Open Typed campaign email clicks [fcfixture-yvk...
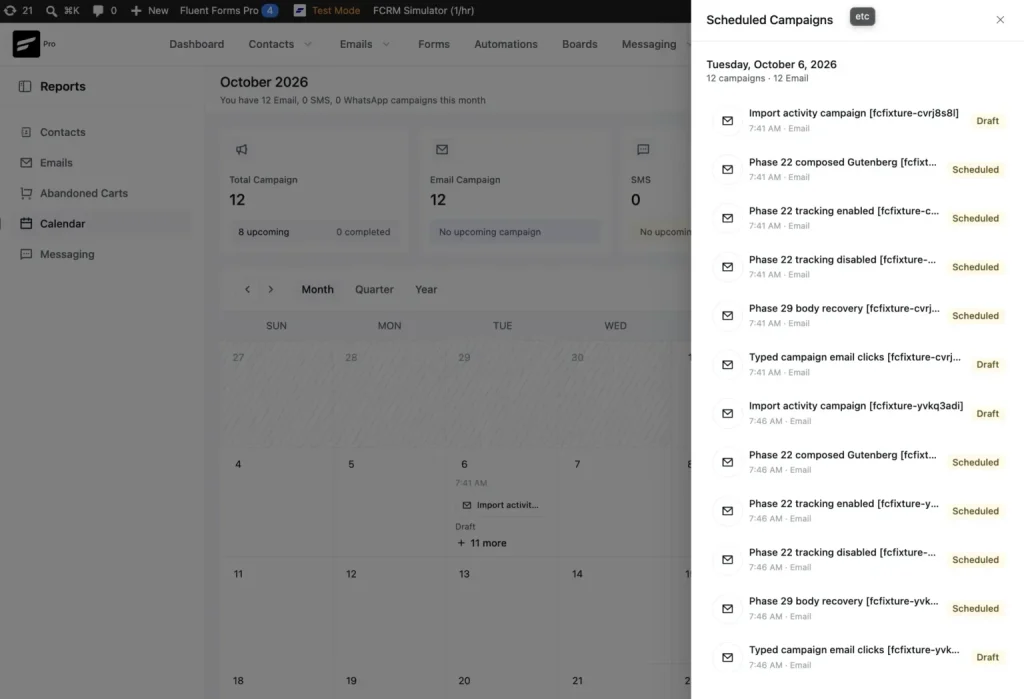The width and height of the screenshot is (1024, 699). click(x=857, y=657)
